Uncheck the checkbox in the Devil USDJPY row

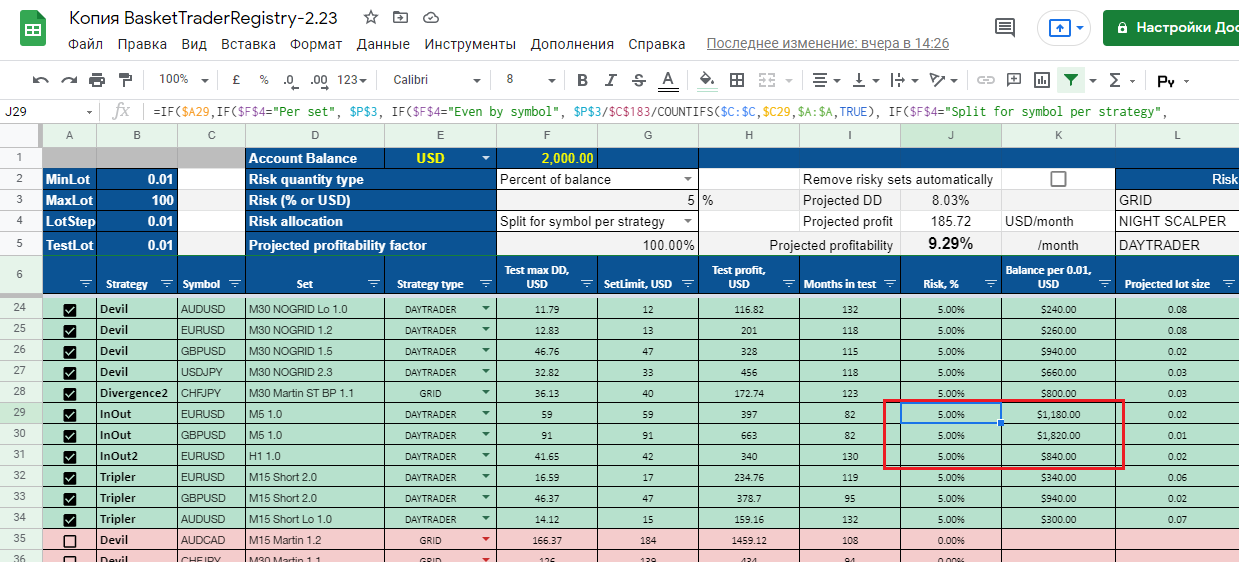69,373
